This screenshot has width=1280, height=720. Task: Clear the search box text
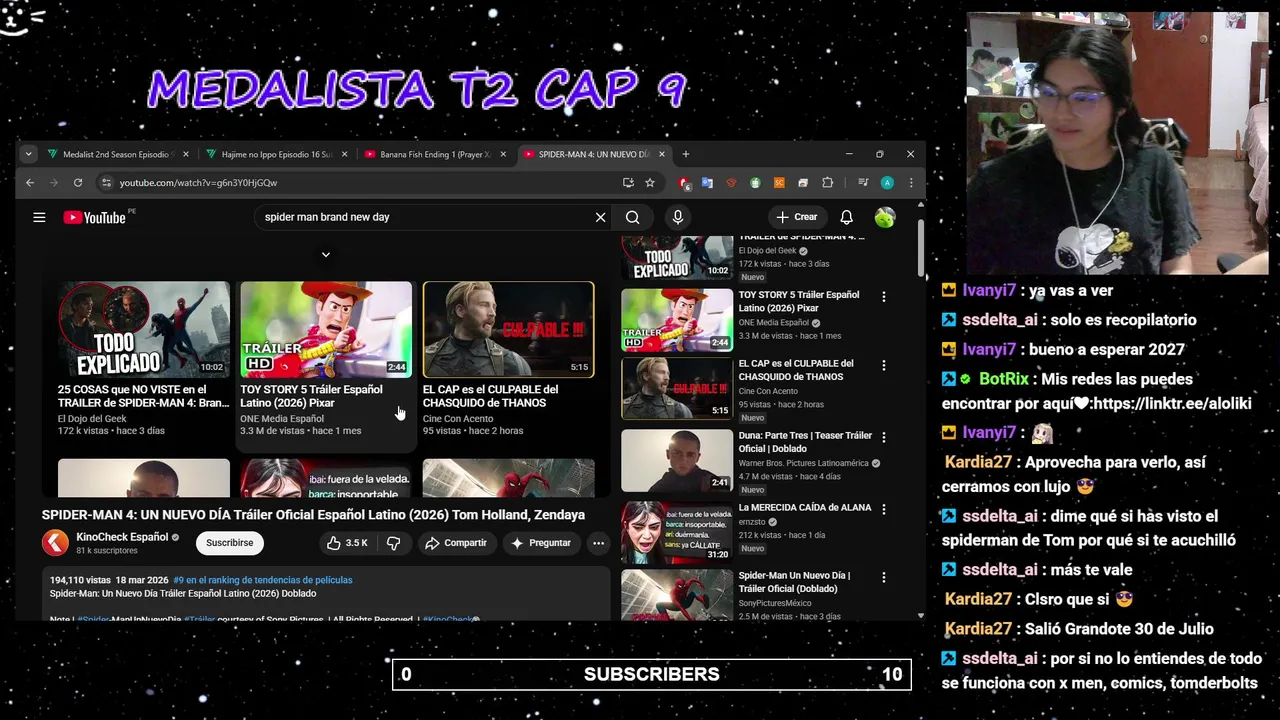point(600,217)
